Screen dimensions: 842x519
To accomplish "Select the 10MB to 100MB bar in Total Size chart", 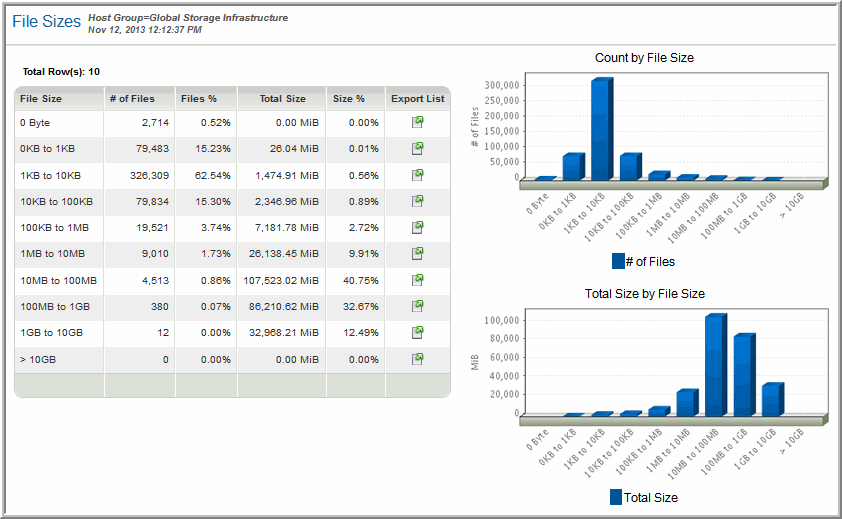I will [x=715, y=365].
